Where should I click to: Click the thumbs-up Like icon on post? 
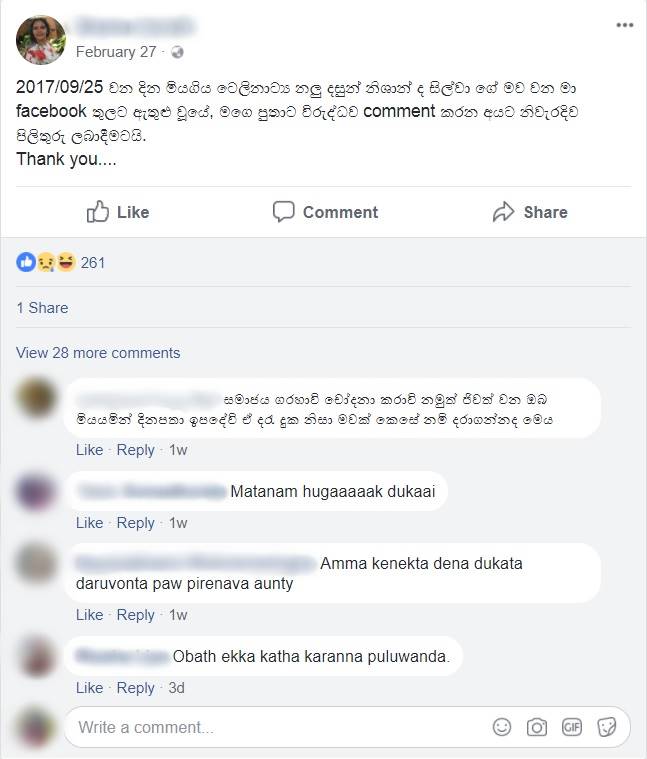click(x=98, y=212)
